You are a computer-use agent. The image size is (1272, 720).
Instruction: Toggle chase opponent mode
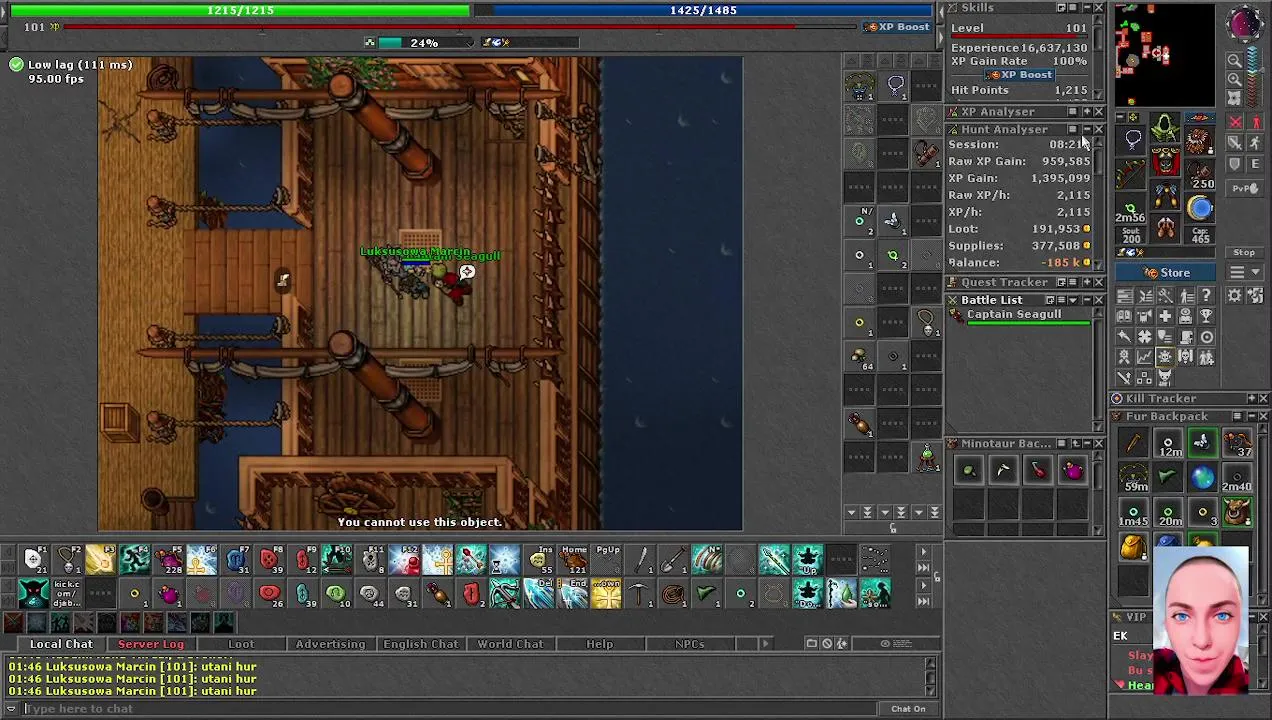tap(1256, 143)
